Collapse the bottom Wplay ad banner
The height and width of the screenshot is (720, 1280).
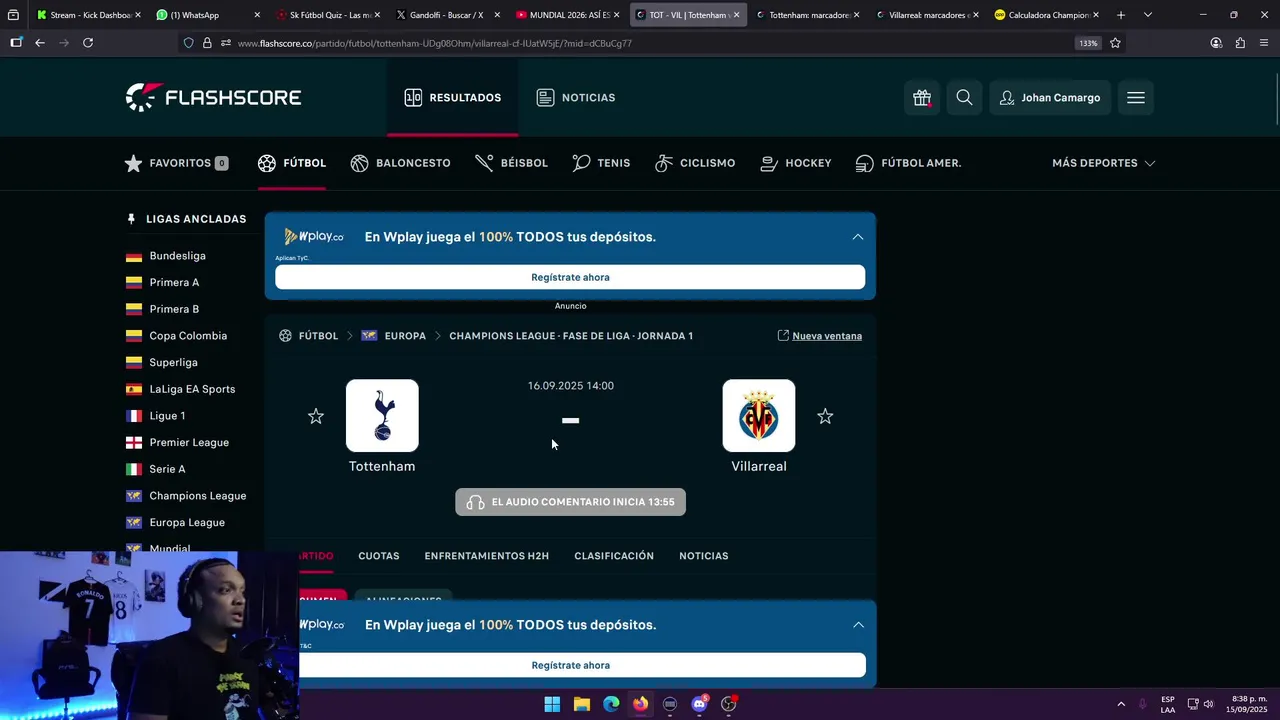point(858,625)
